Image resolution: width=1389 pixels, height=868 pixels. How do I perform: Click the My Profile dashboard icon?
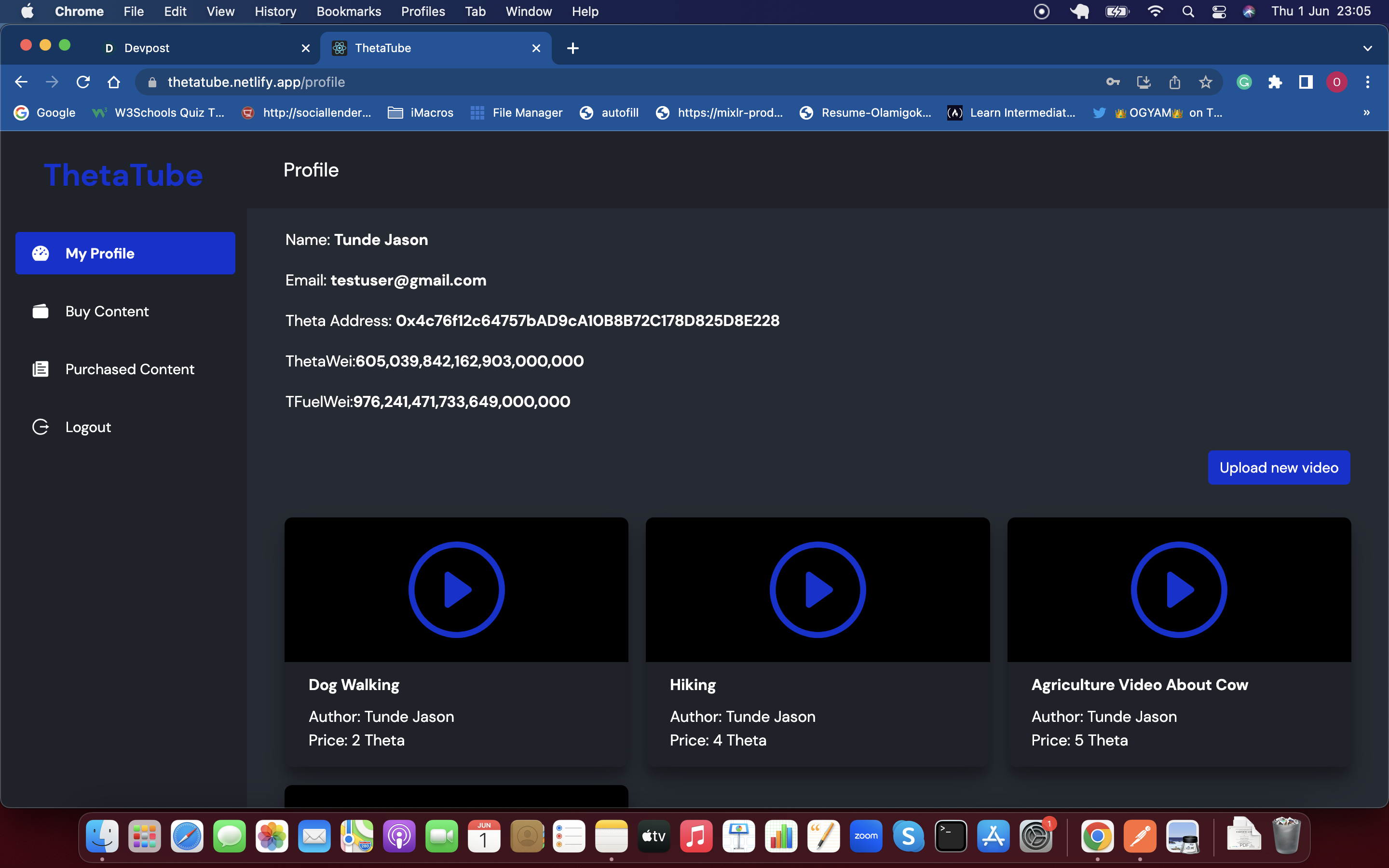40,253
